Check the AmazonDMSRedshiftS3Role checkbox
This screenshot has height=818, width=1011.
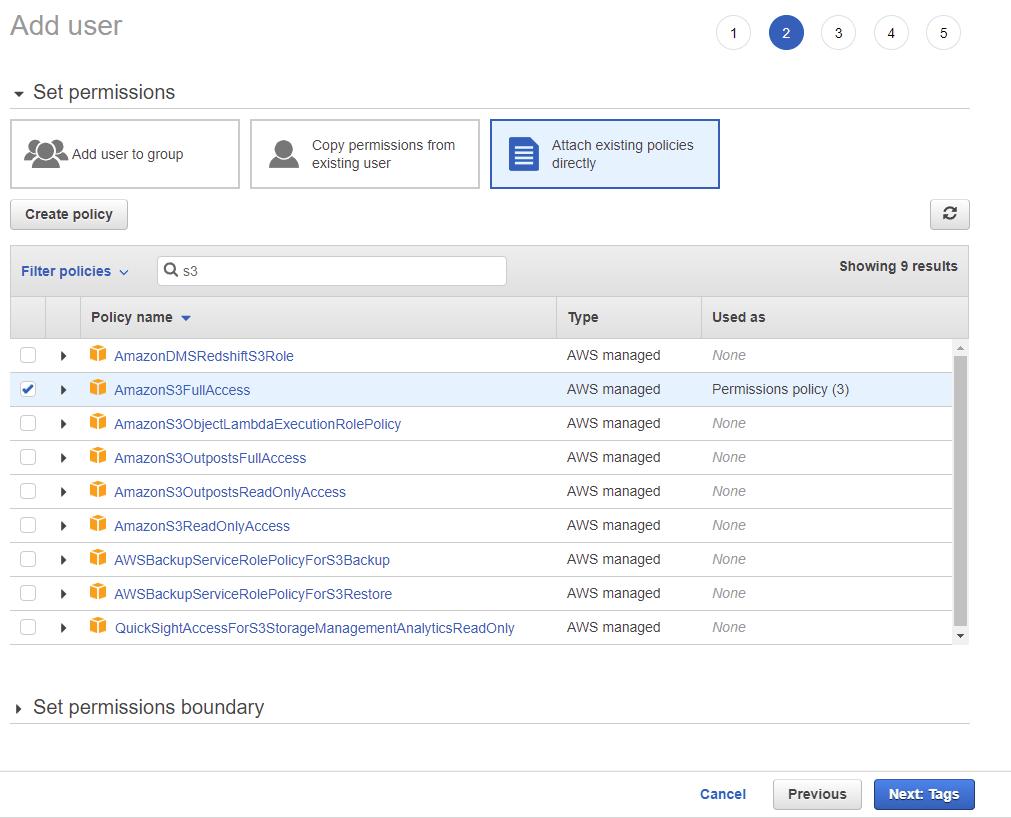(x=28, y=355)
